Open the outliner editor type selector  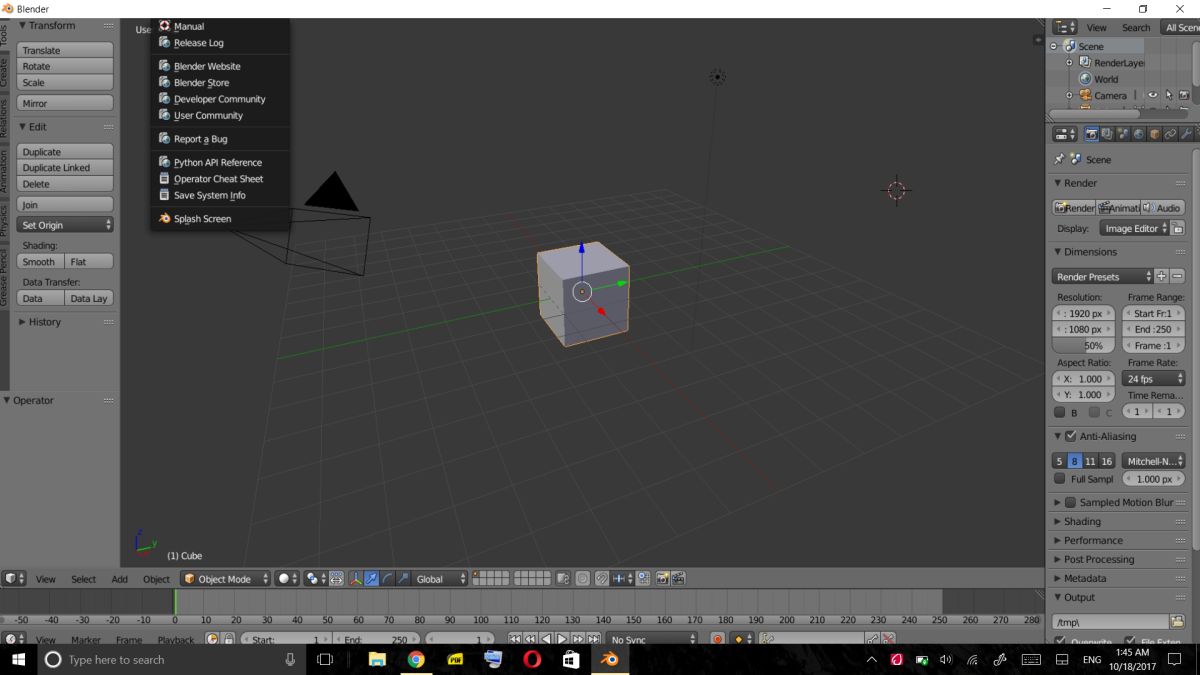(x=1064, y=27)
